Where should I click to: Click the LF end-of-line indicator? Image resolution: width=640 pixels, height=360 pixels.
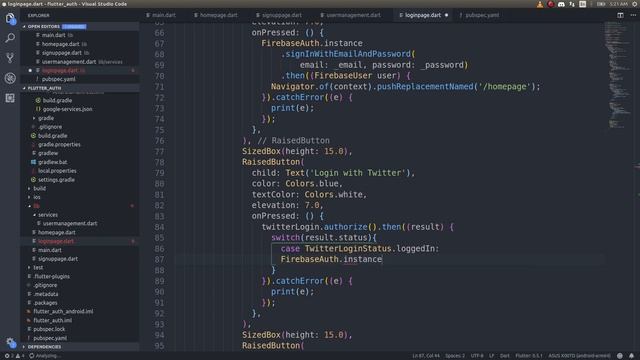tap(492, 356)
